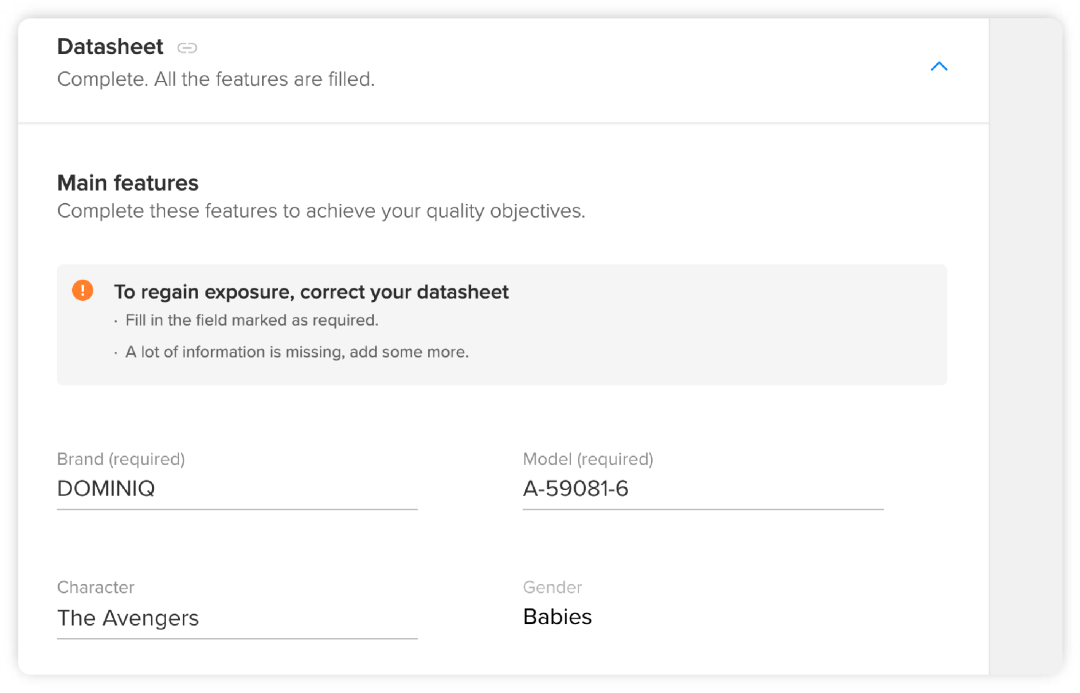Click the gray side panel on the right

coord(1024,350)
